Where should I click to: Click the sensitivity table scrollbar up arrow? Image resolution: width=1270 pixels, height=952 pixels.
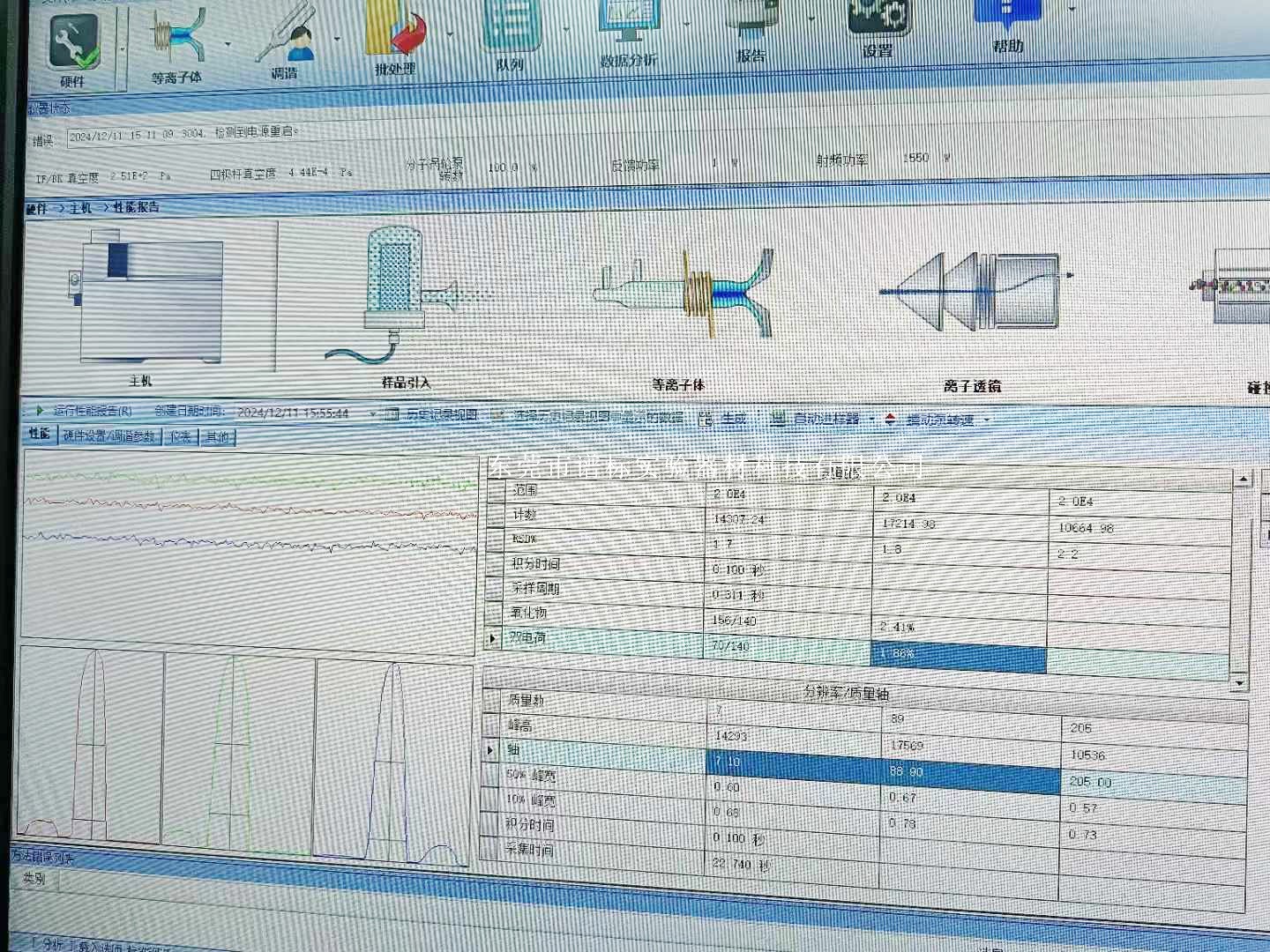(x=1242, y=480)
